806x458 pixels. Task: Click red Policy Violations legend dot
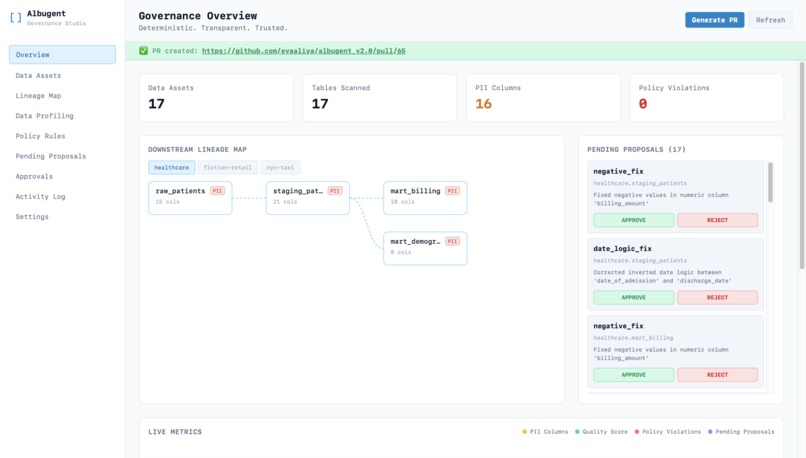637,432
